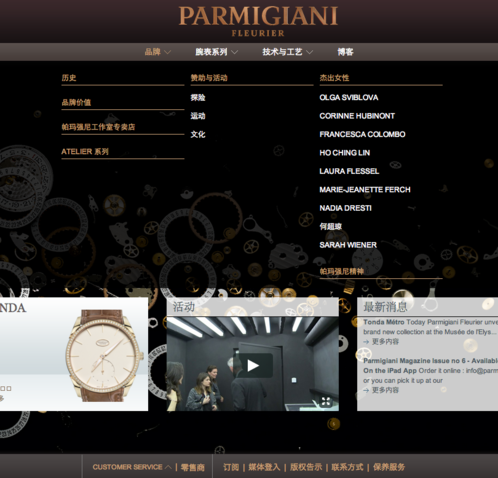Expand the 技术与工艺 menu chevron
Viewport: 498px width, 478px height.
309,52
